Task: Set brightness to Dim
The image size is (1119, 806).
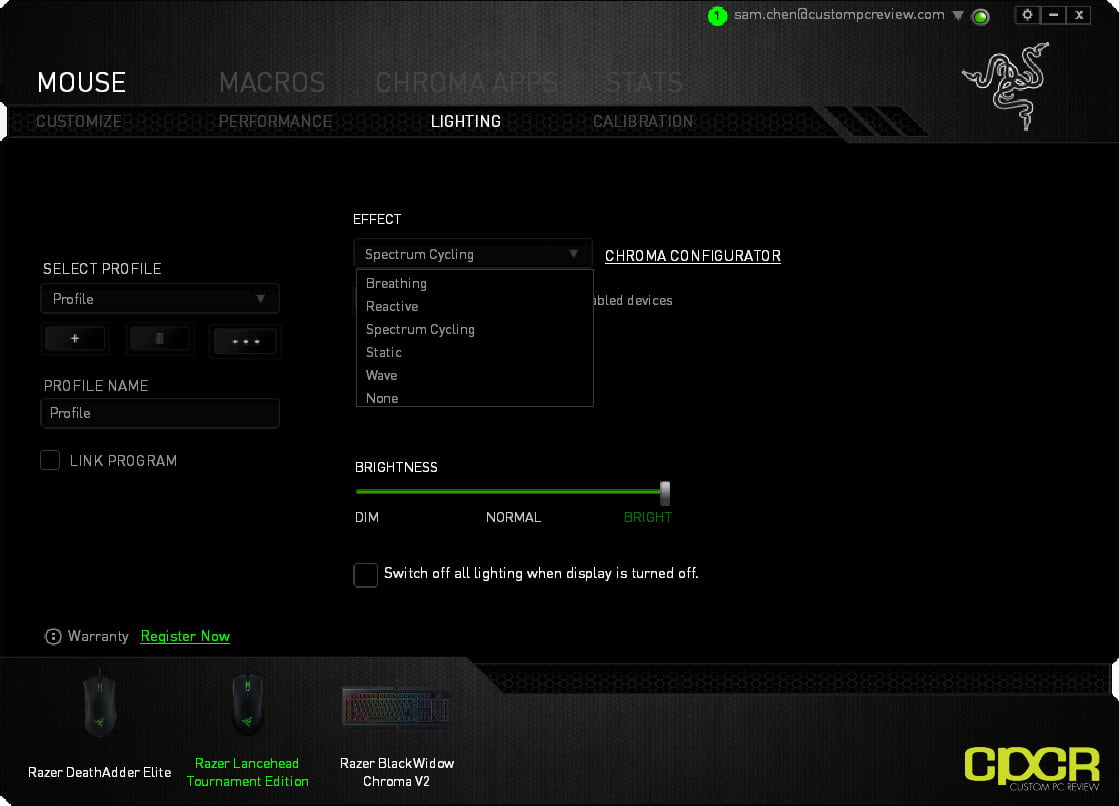Action: click(367, 517)
